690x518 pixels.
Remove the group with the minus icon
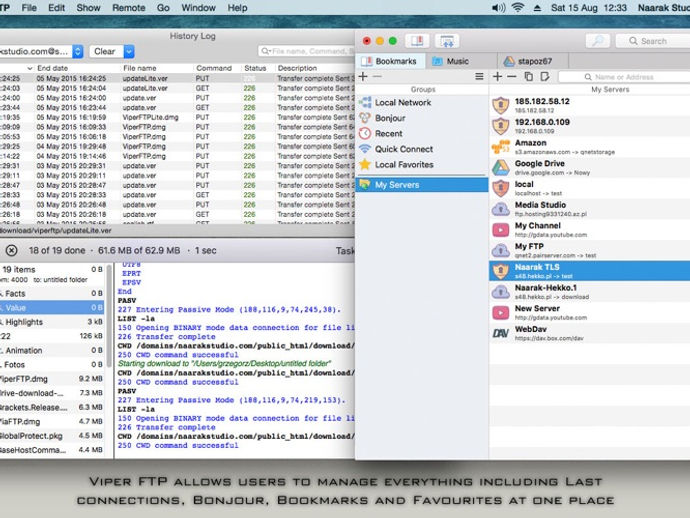click(377, 77)
